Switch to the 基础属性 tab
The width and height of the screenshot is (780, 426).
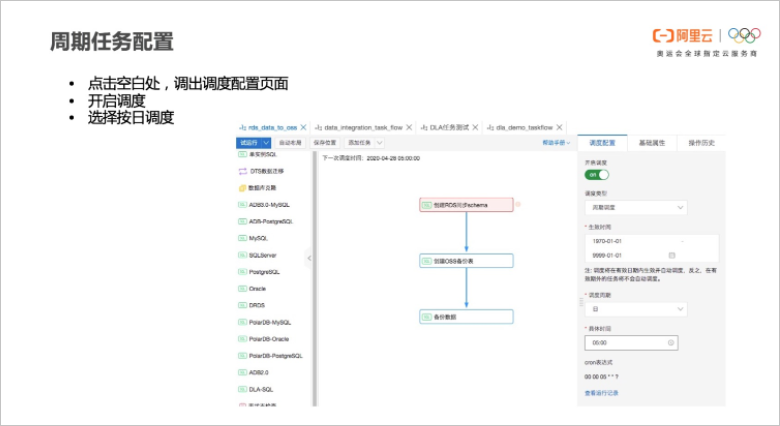(652, 143)
